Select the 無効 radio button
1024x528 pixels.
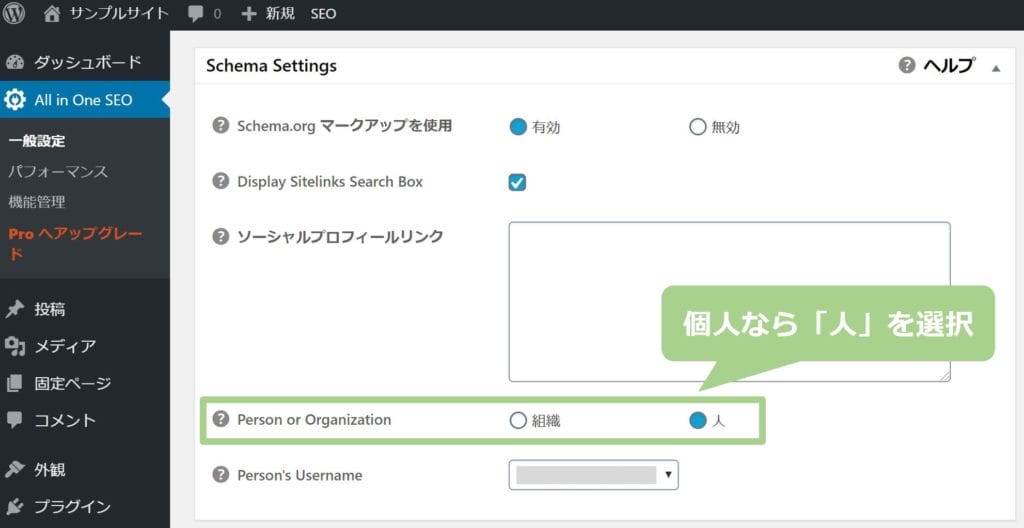(697, 127)
